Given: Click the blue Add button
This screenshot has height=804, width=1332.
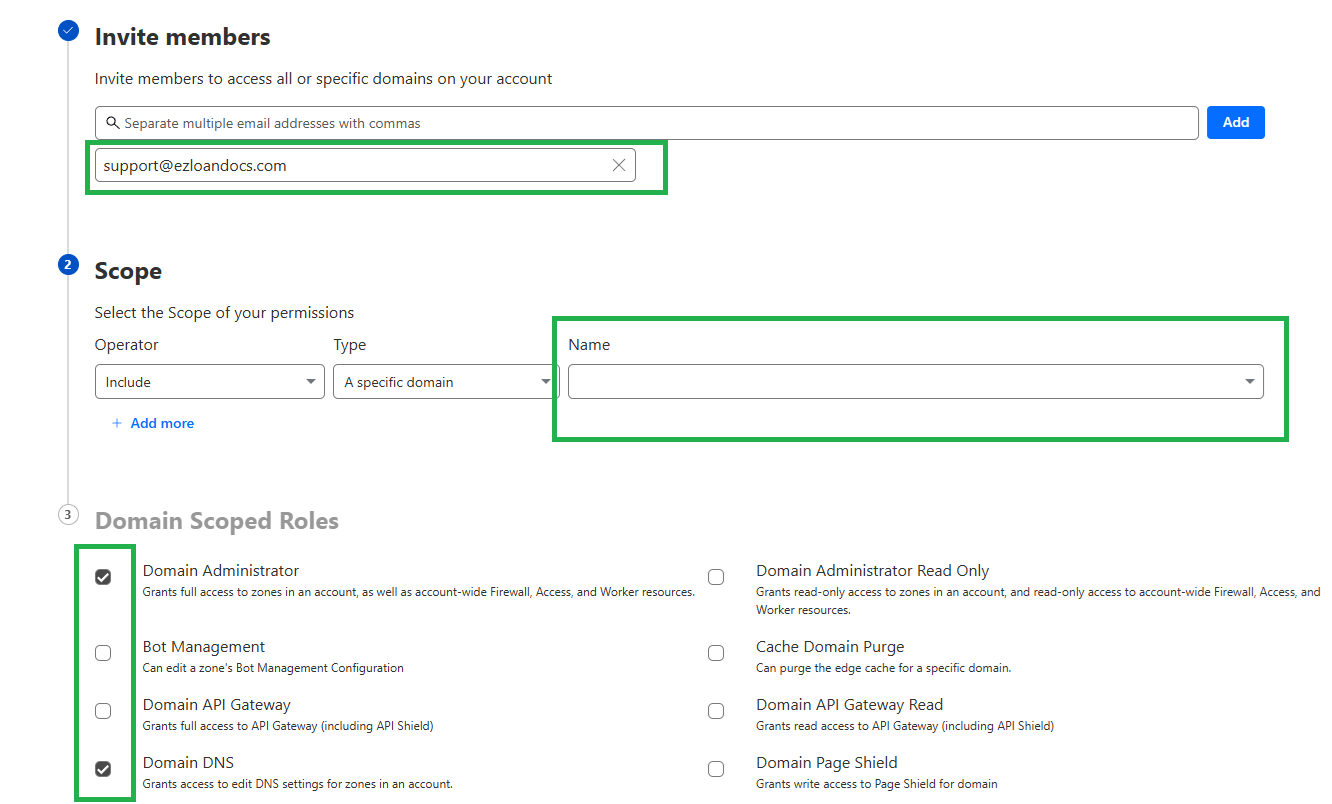Looking at the screenshot, I should [1235, 122].
